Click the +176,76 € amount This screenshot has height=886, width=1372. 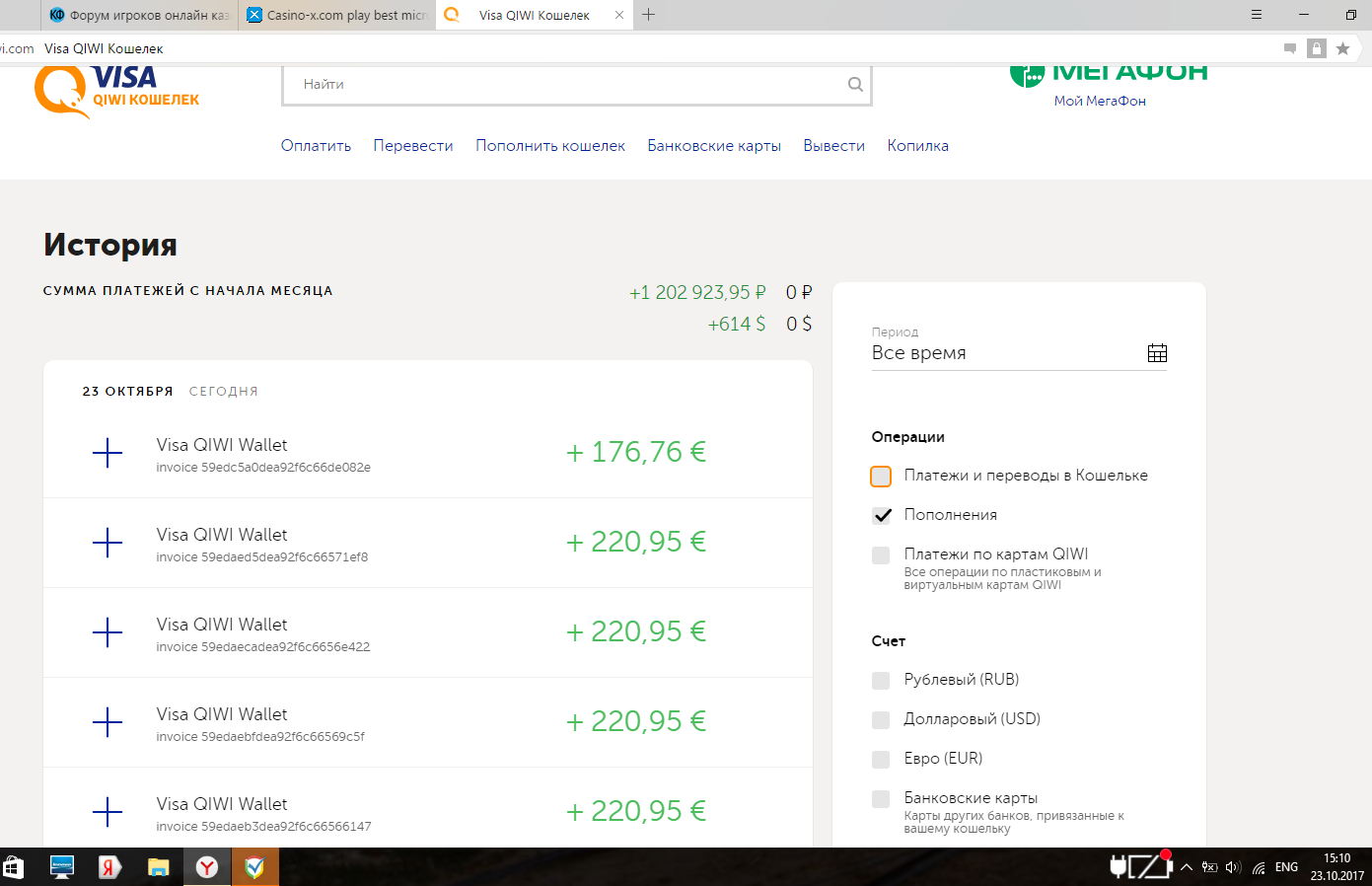636,452
